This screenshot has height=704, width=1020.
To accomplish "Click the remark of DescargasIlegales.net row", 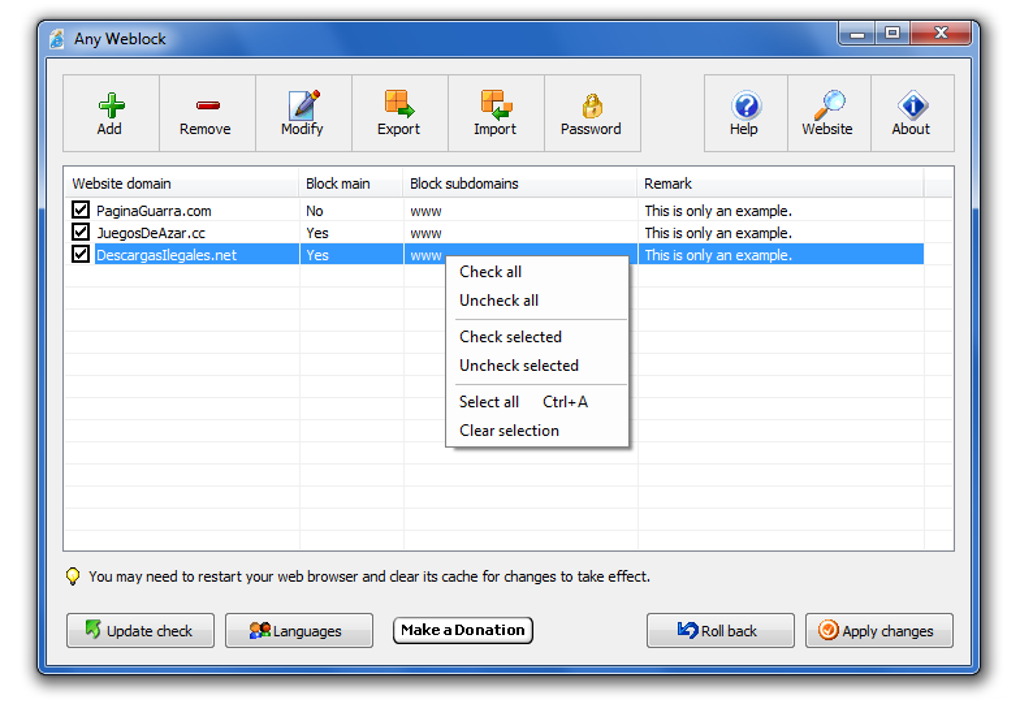I will coord(718,255).
